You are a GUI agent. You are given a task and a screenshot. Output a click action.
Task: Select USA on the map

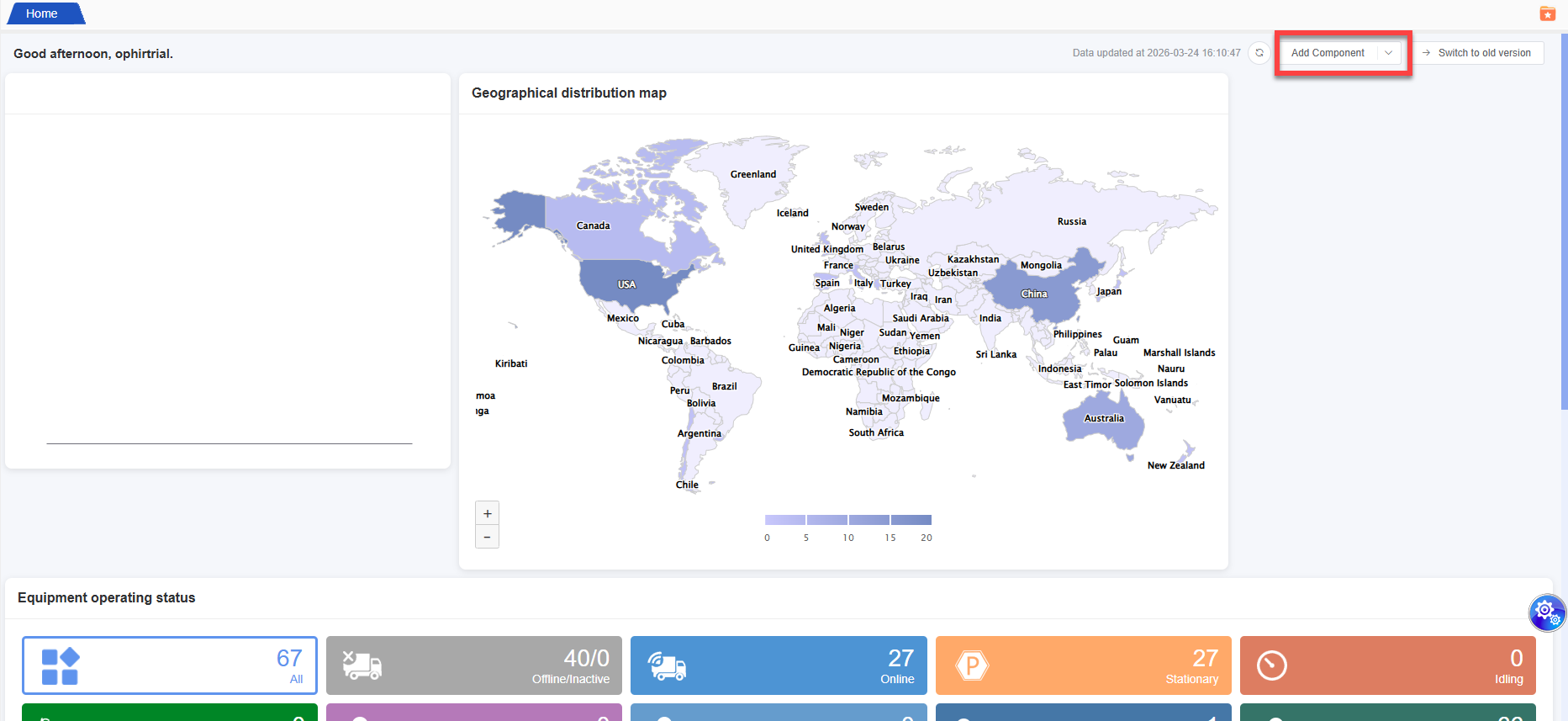[626, 284]
